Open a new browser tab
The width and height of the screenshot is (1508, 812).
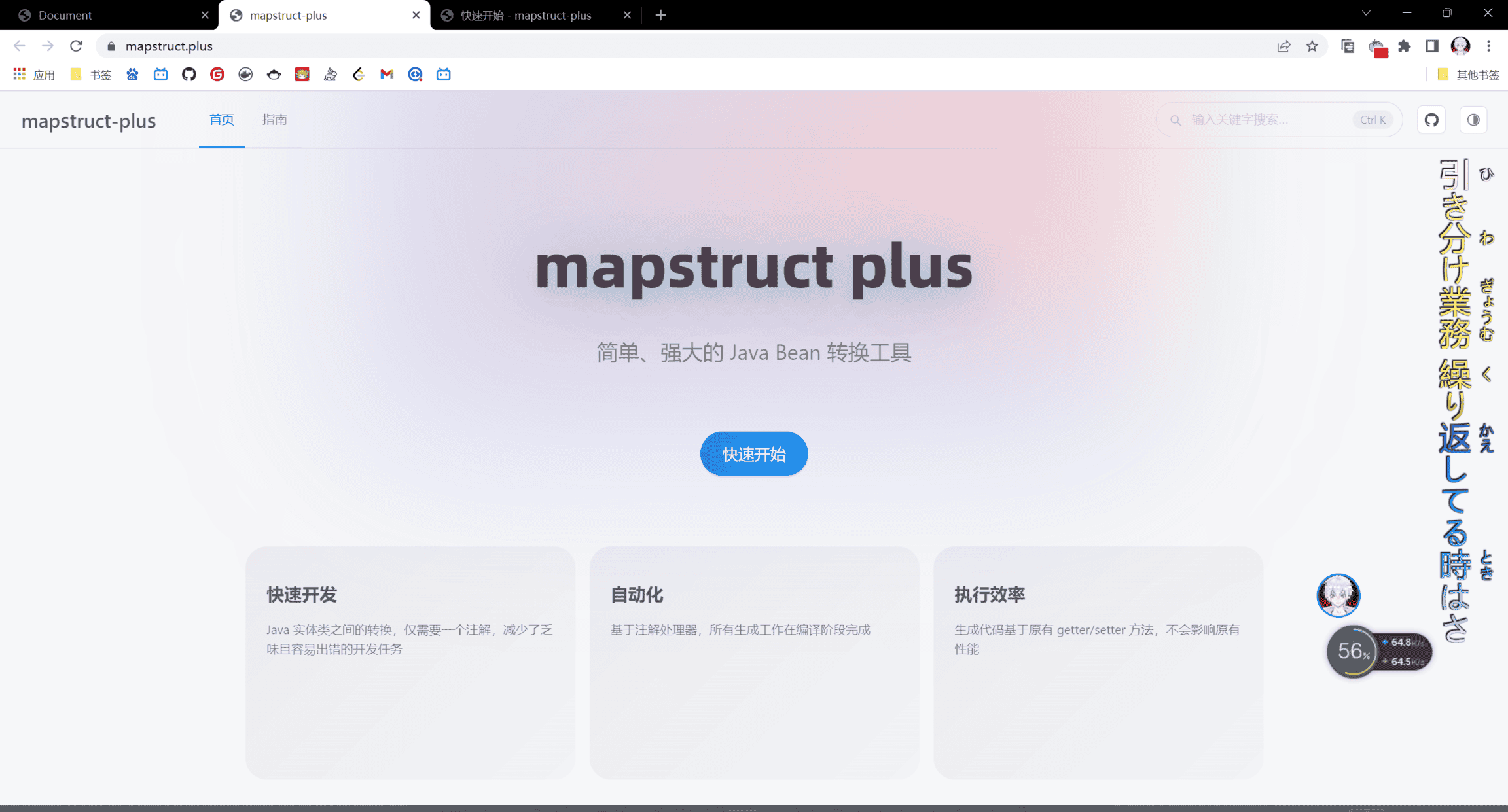coord(661,15)
